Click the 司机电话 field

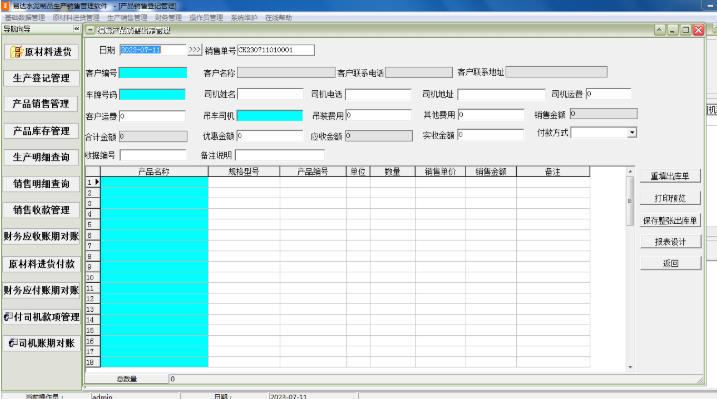[x=378, y=94]
